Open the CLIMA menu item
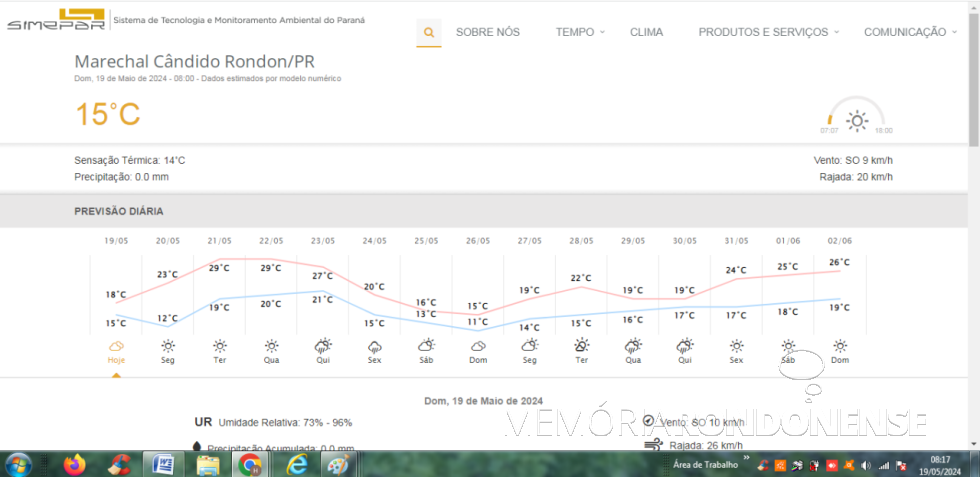980x477 pixels. click(x=646, y=32)
